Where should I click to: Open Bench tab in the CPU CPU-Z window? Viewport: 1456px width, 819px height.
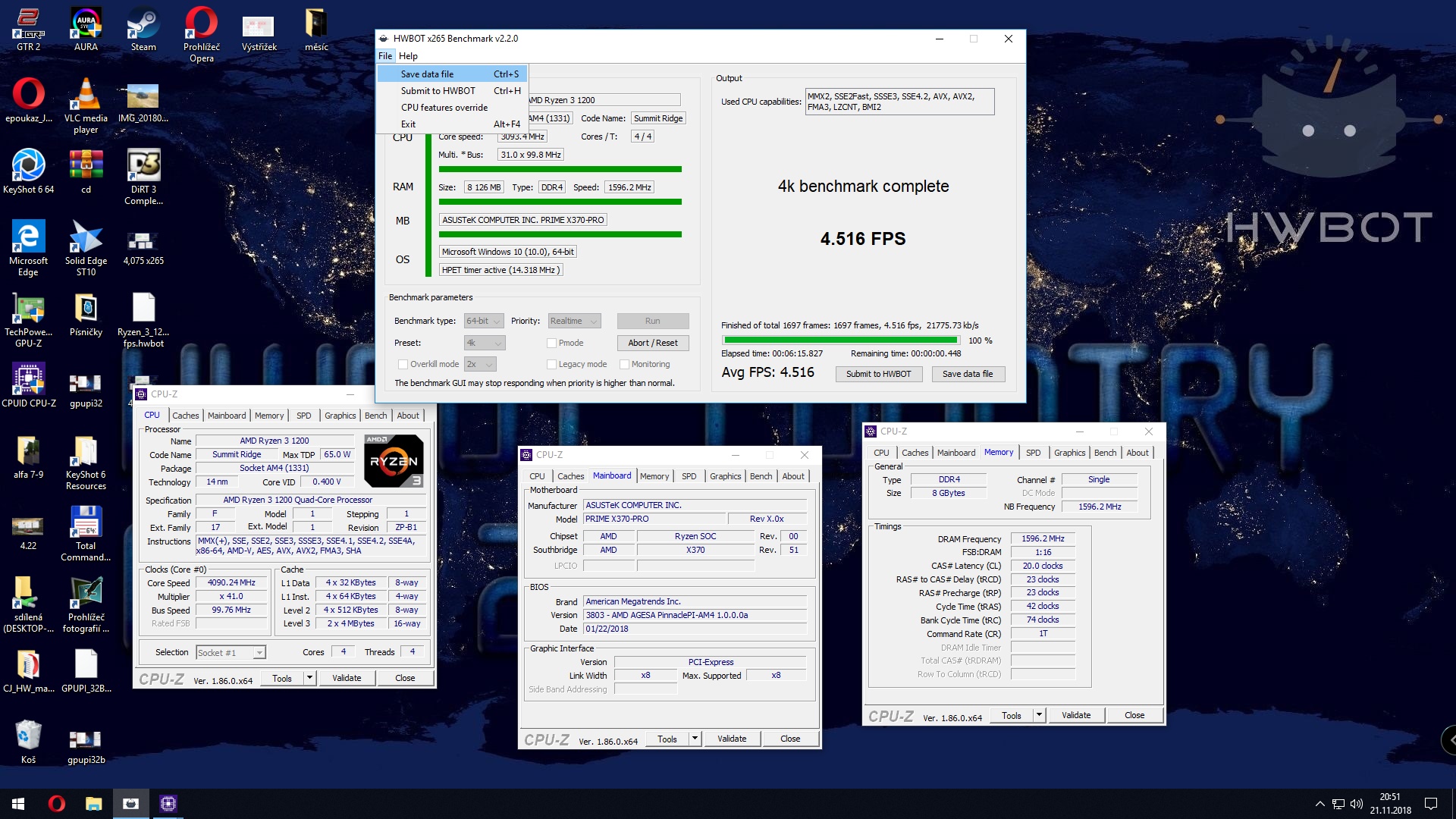(x=375, y=416)
